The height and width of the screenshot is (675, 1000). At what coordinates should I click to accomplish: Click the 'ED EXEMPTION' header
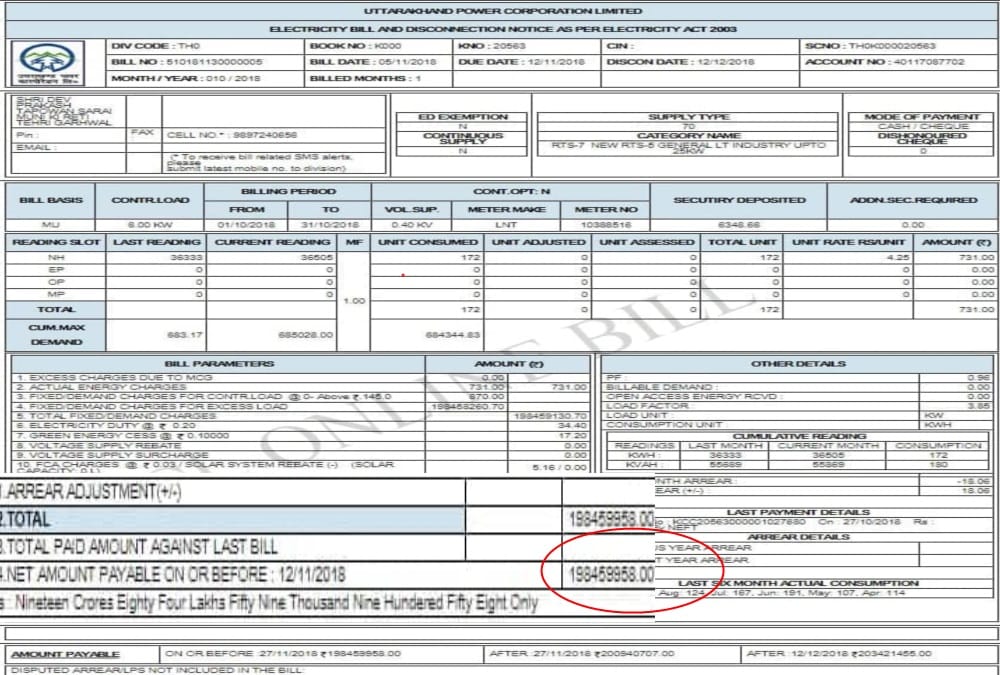462,117
